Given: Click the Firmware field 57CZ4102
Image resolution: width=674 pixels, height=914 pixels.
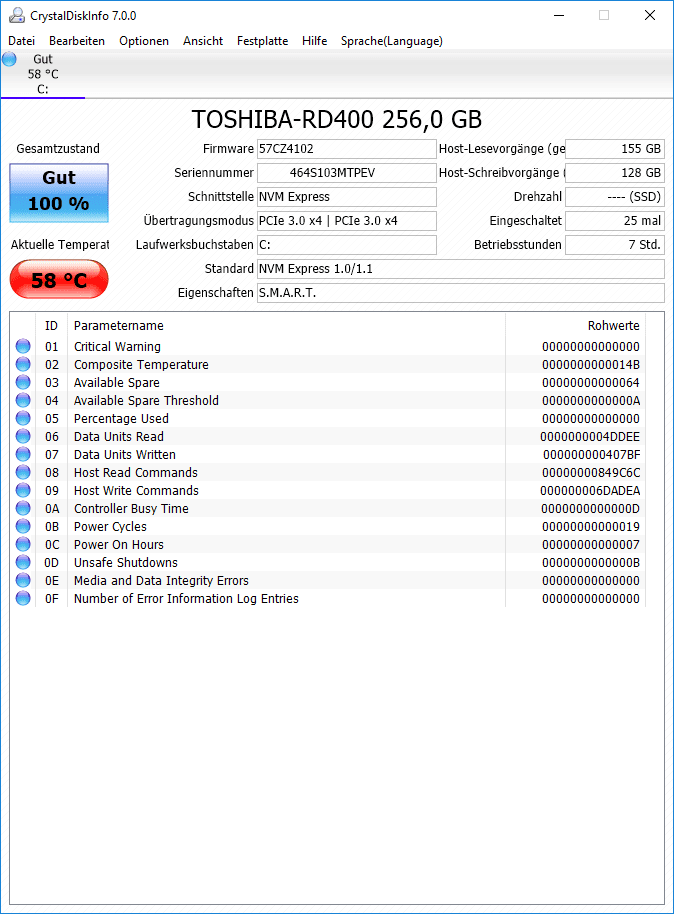Looking at the screenshot, I should click(347, 149).
